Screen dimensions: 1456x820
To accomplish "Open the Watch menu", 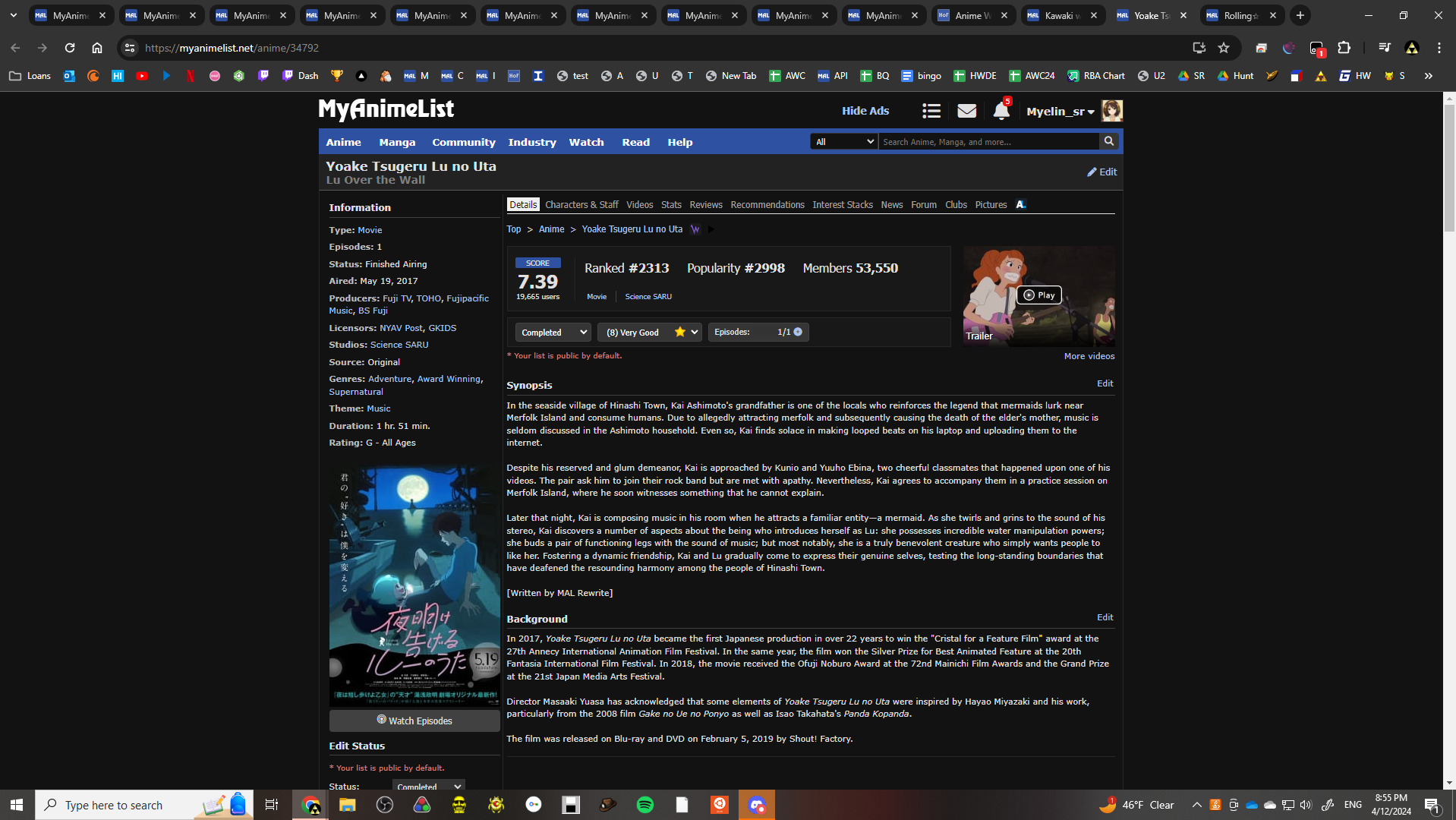I will point(587,142).
